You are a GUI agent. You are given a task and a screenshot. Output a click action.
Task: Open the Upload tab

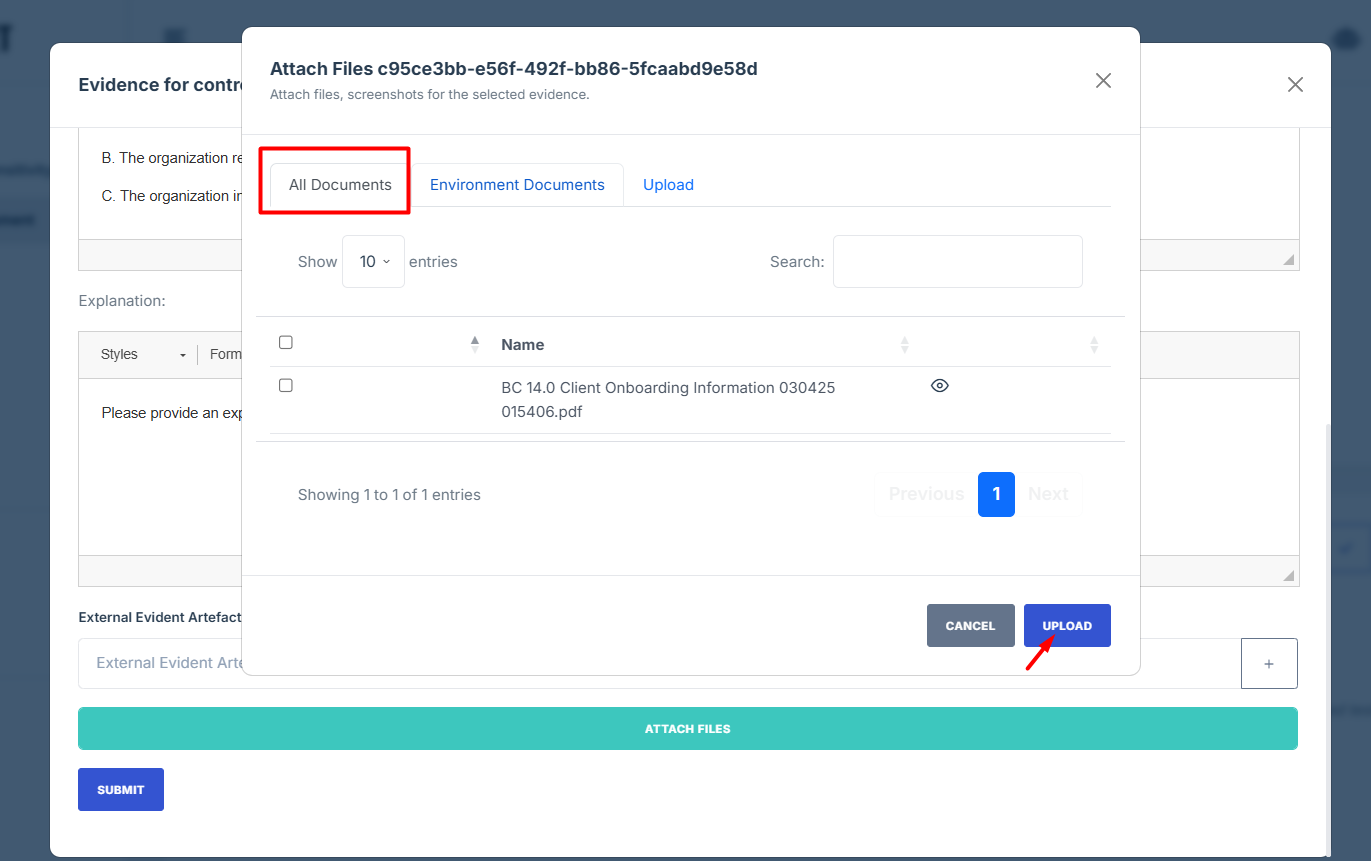(x=668, y=185)
